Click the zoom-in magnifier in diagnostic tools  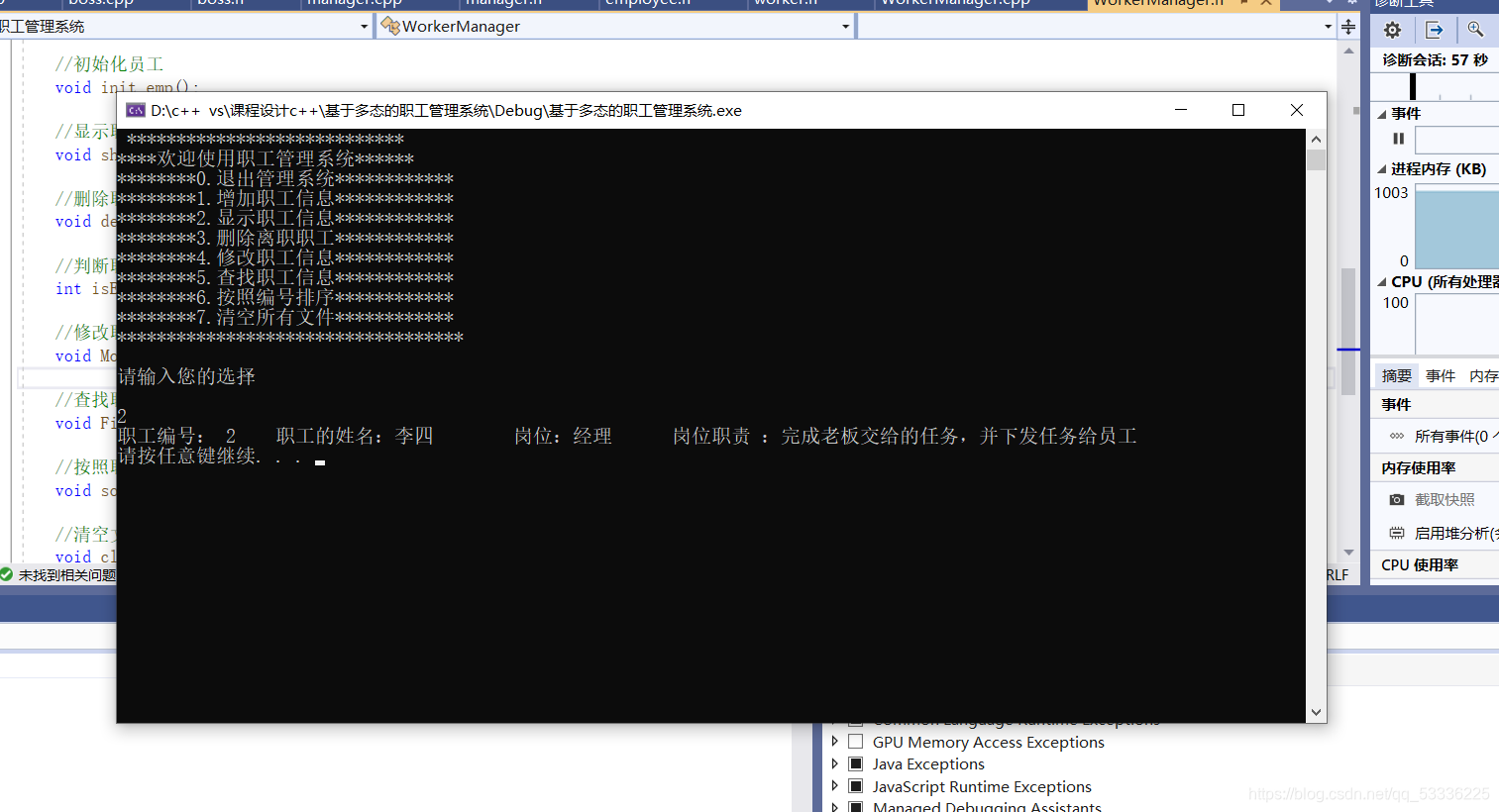point(1475,30)
